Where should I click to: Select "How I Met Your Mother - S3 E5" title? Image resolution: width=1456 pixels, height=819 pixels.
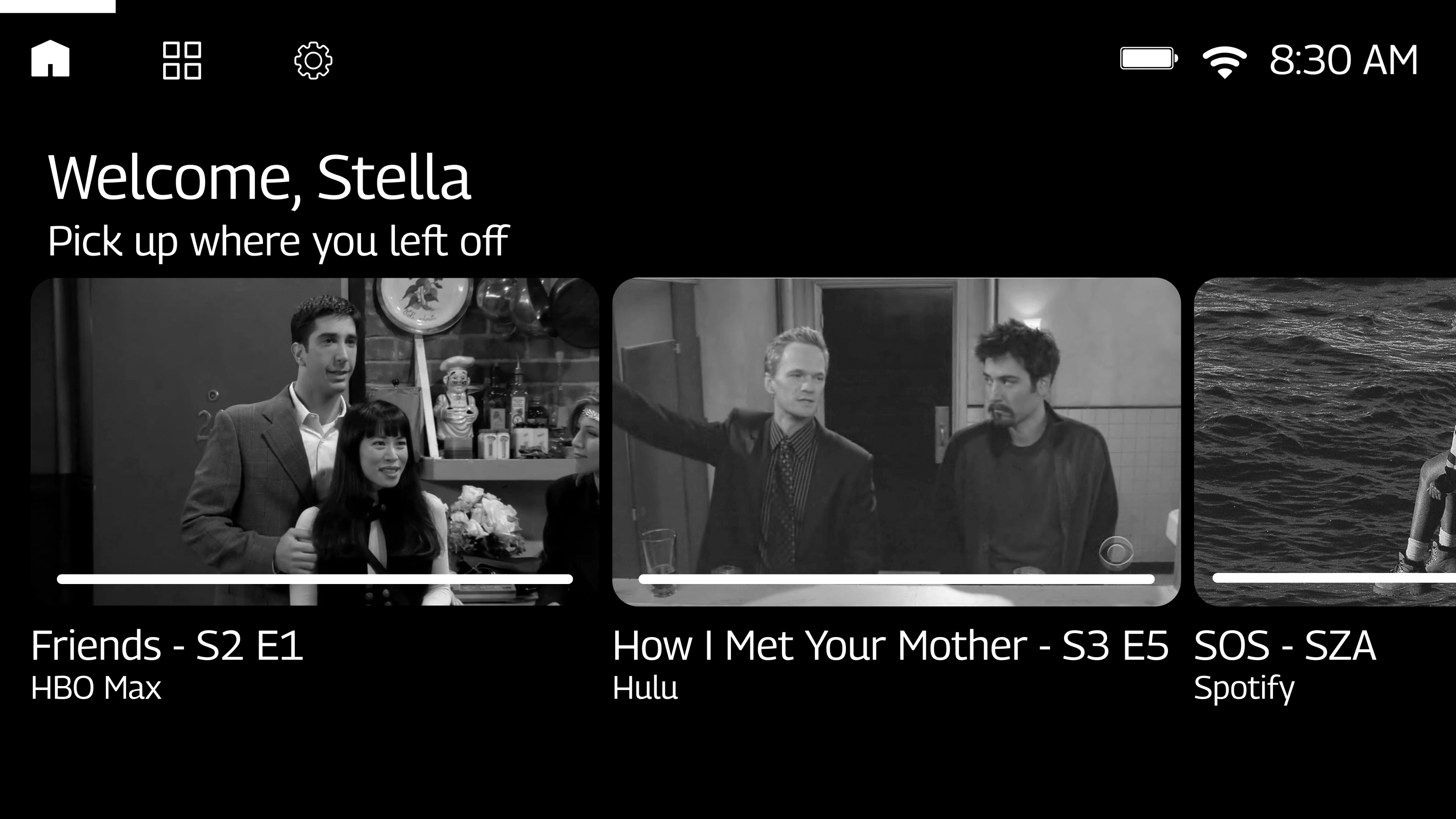tap(891, 646)
